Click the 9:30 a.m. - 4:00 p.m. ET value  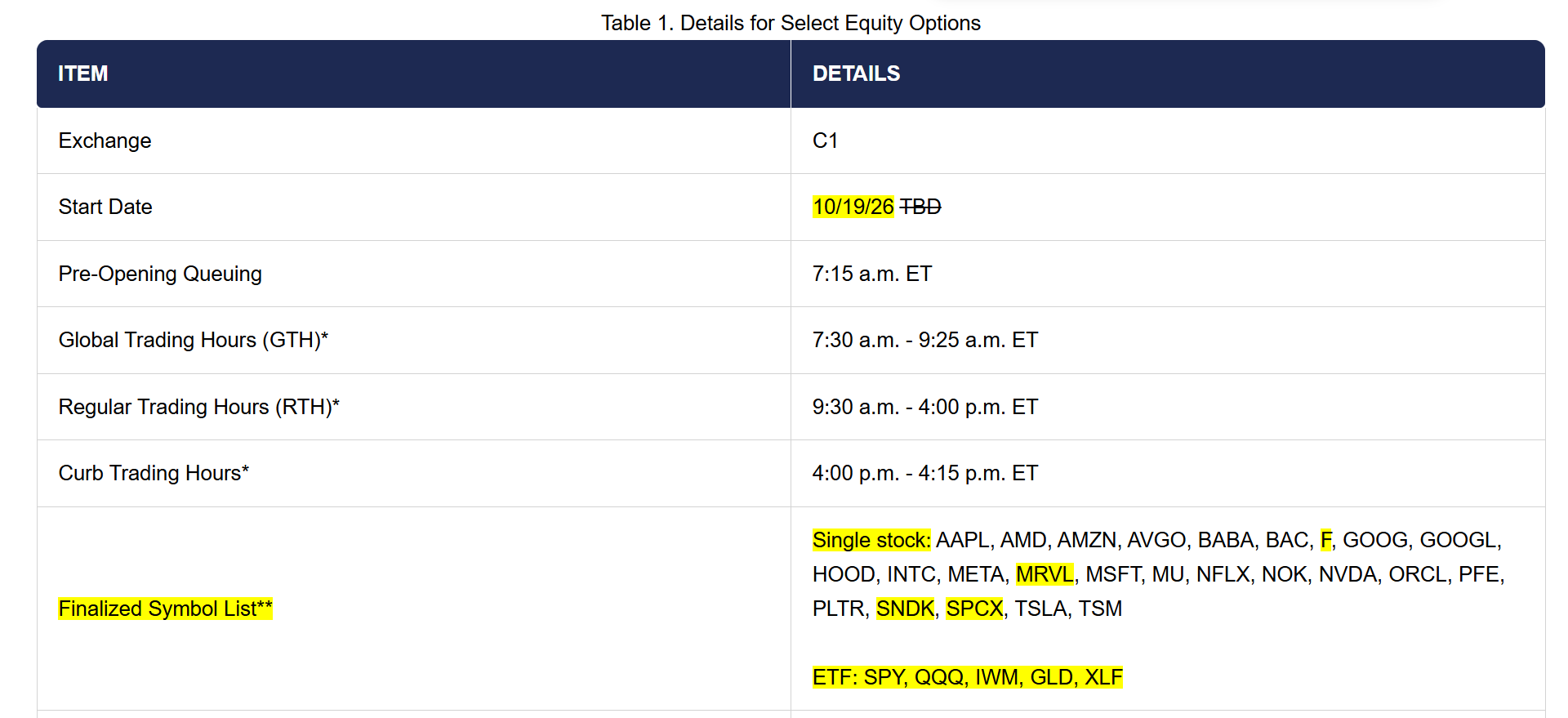click(x=924, y=407)
